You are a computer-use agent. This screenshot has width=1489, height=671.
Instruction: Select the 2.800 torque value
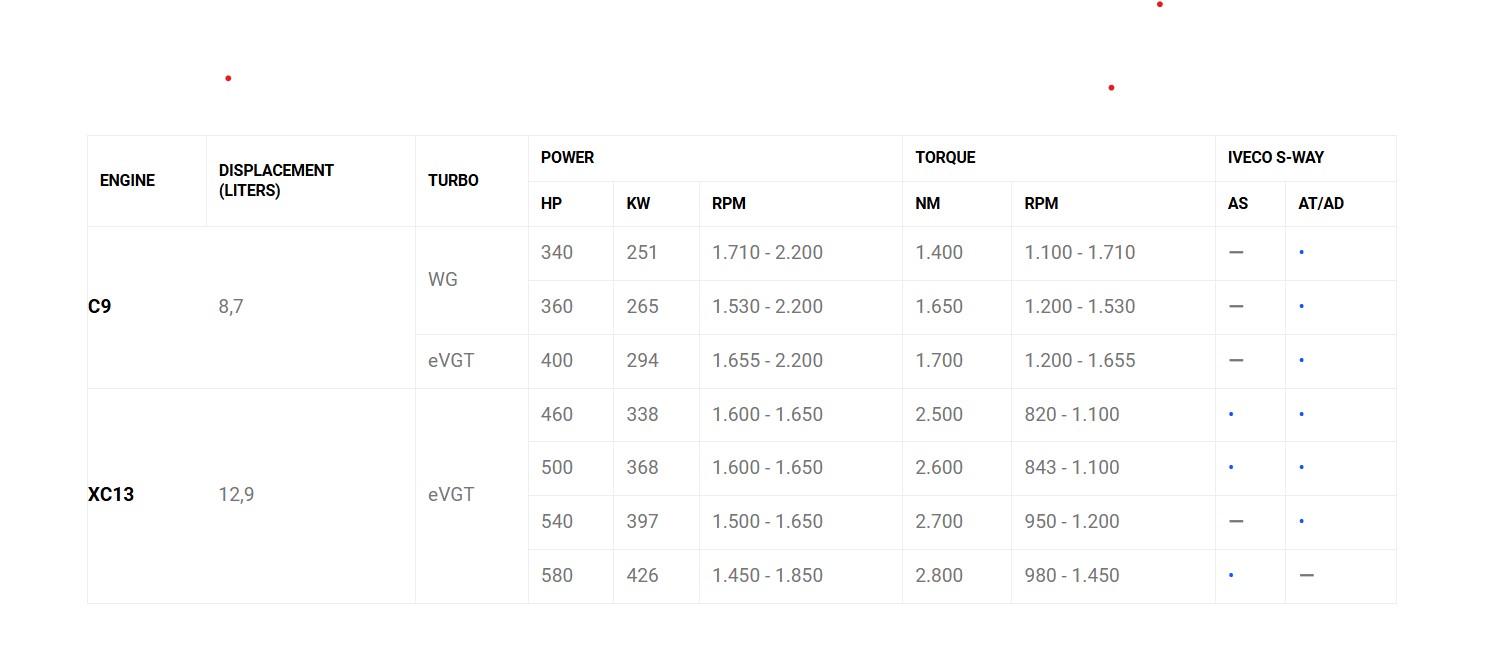[x=939, y=576]
